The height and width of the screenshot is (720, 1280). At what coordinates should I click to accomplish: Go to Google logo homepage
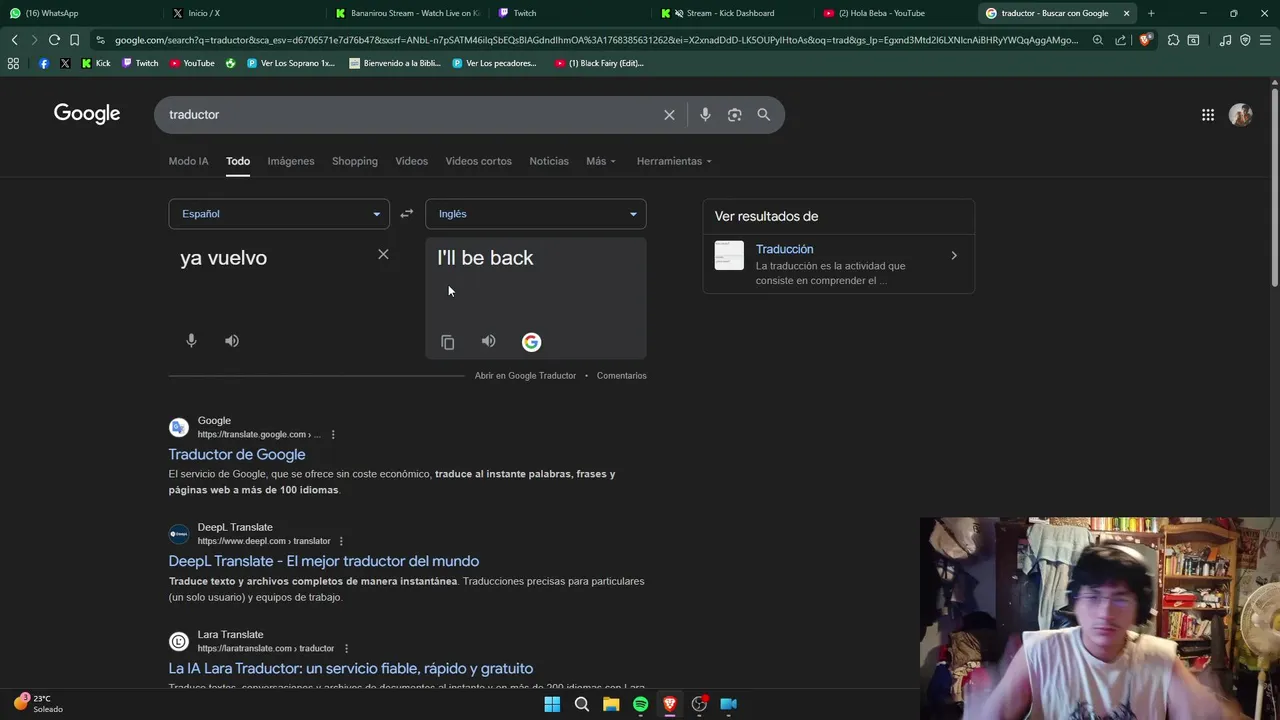87,114
